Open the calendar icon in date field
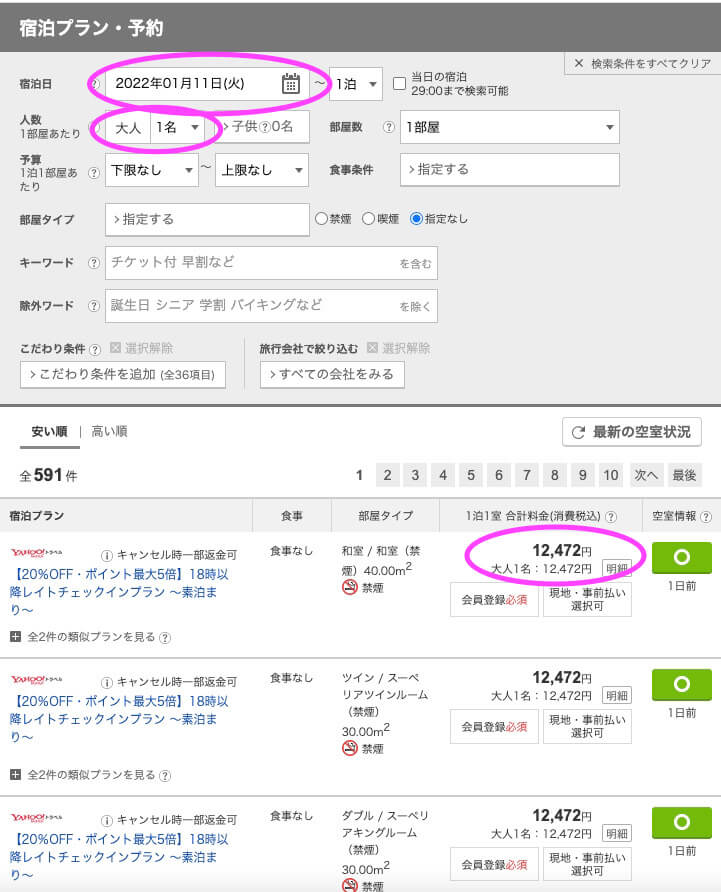The image size is (721, 892). (291, 84)
